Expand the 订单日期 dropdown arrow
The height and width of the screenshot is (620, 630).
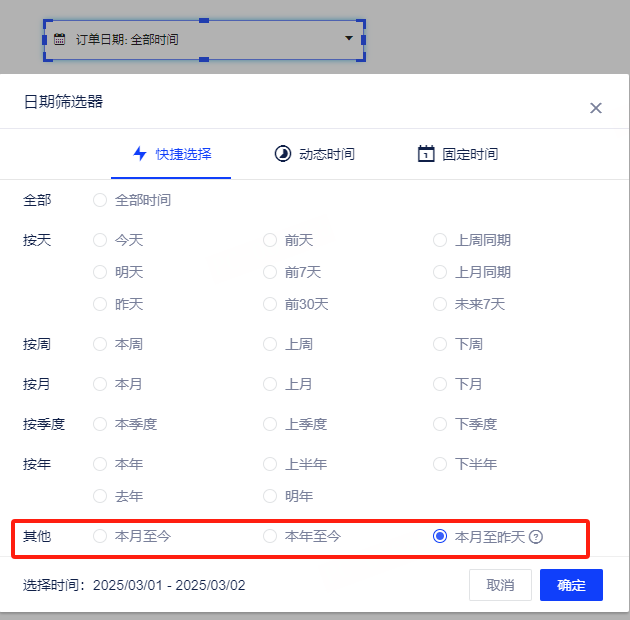[x=349, y=39]
